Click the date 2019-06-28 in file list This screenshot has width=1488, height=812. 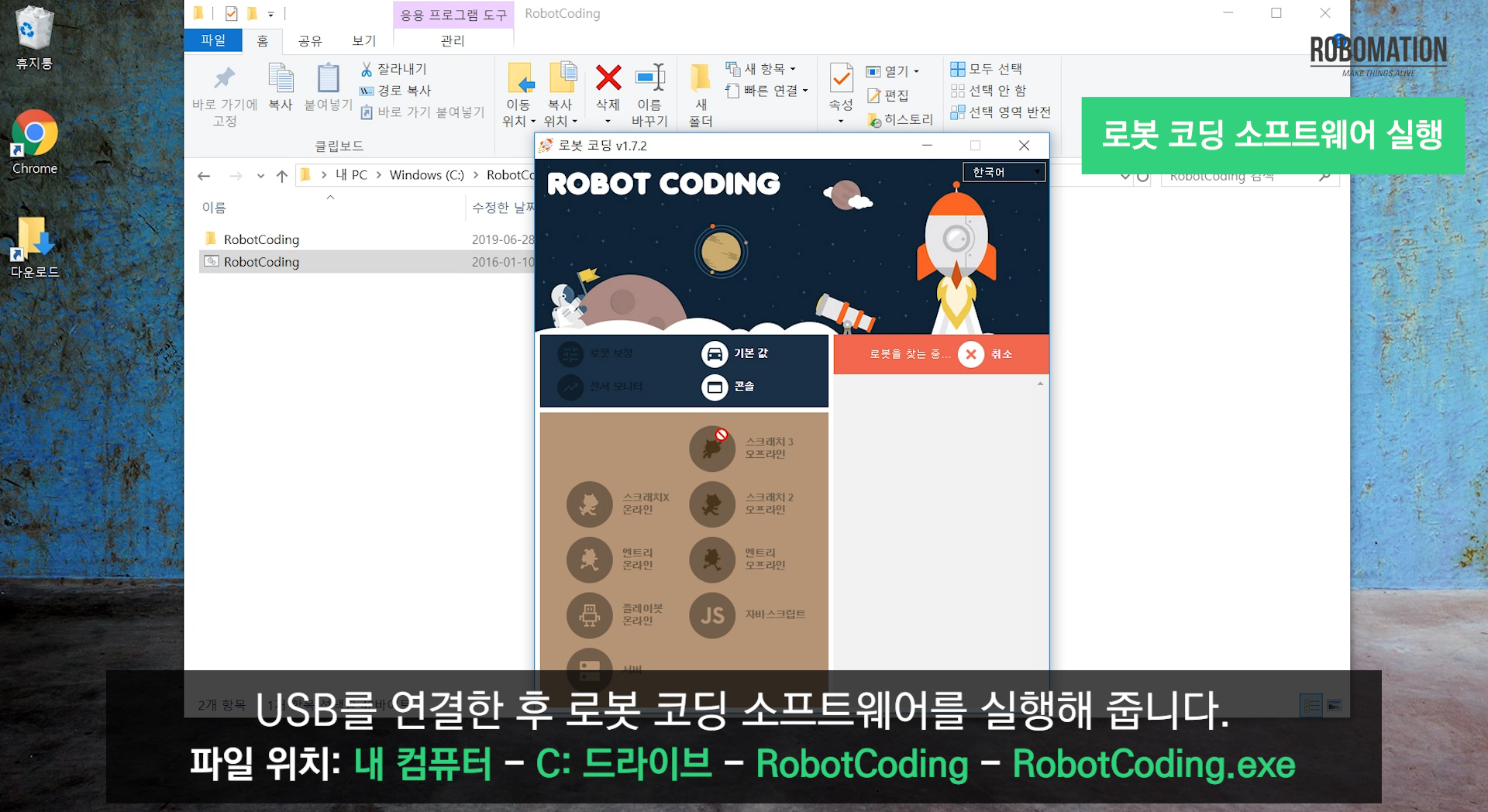click(x=503, y=239)
